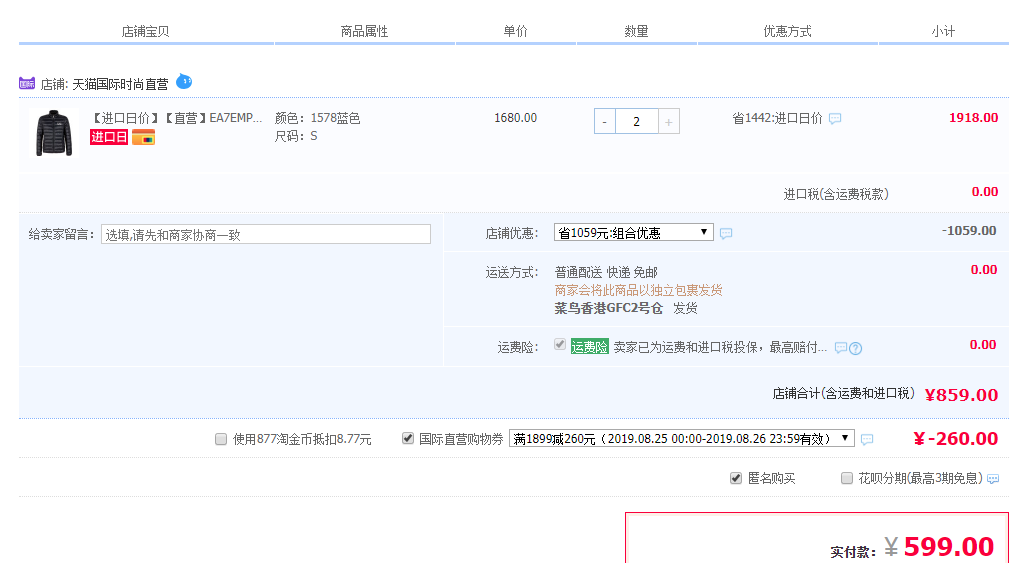Click the 进口税(含运费税款) label

pyautogui.click(x=836, y=194)
